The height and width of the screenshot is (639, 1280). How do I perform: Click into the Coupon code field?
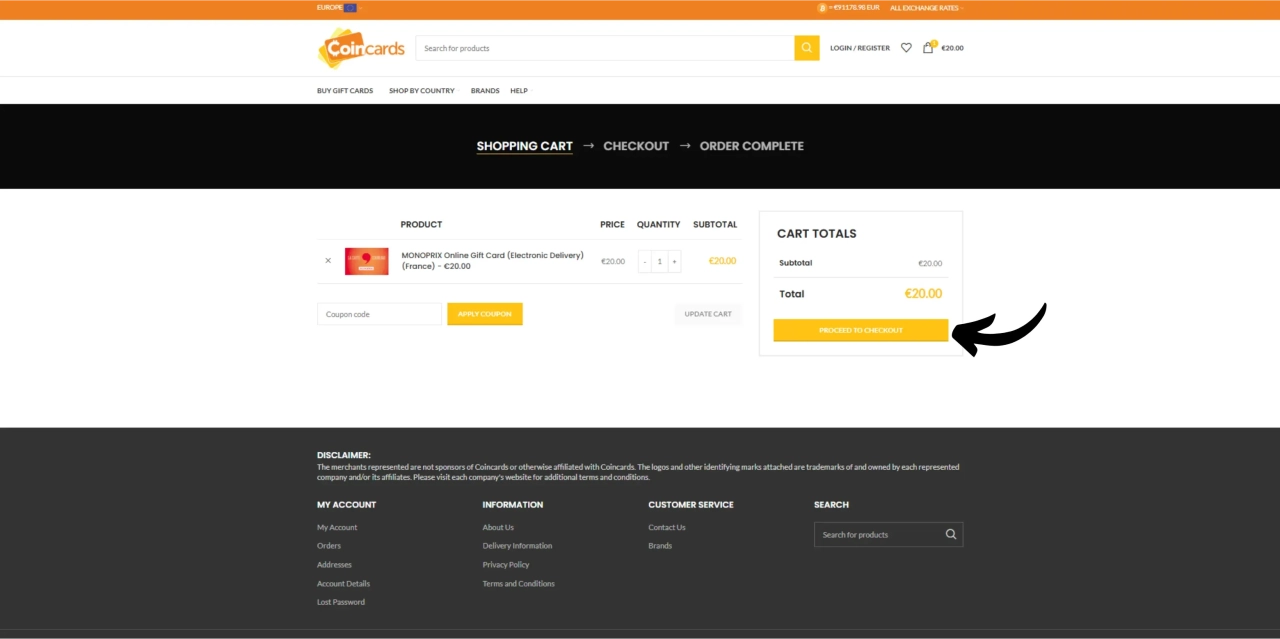click(x=379, y=314)
